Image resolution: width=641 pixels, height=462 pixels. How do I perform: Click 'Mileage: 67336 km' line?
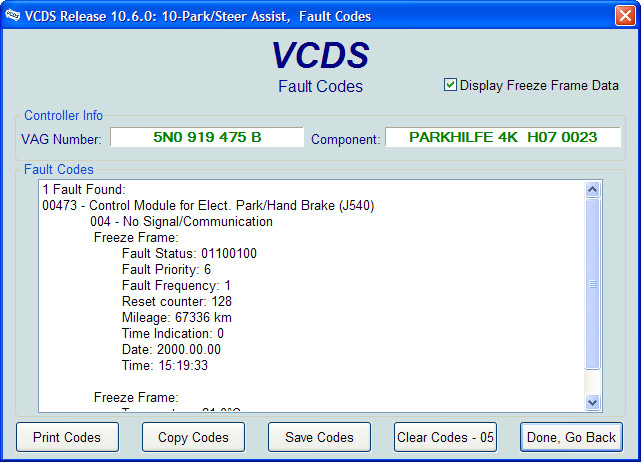coord(177,317)
